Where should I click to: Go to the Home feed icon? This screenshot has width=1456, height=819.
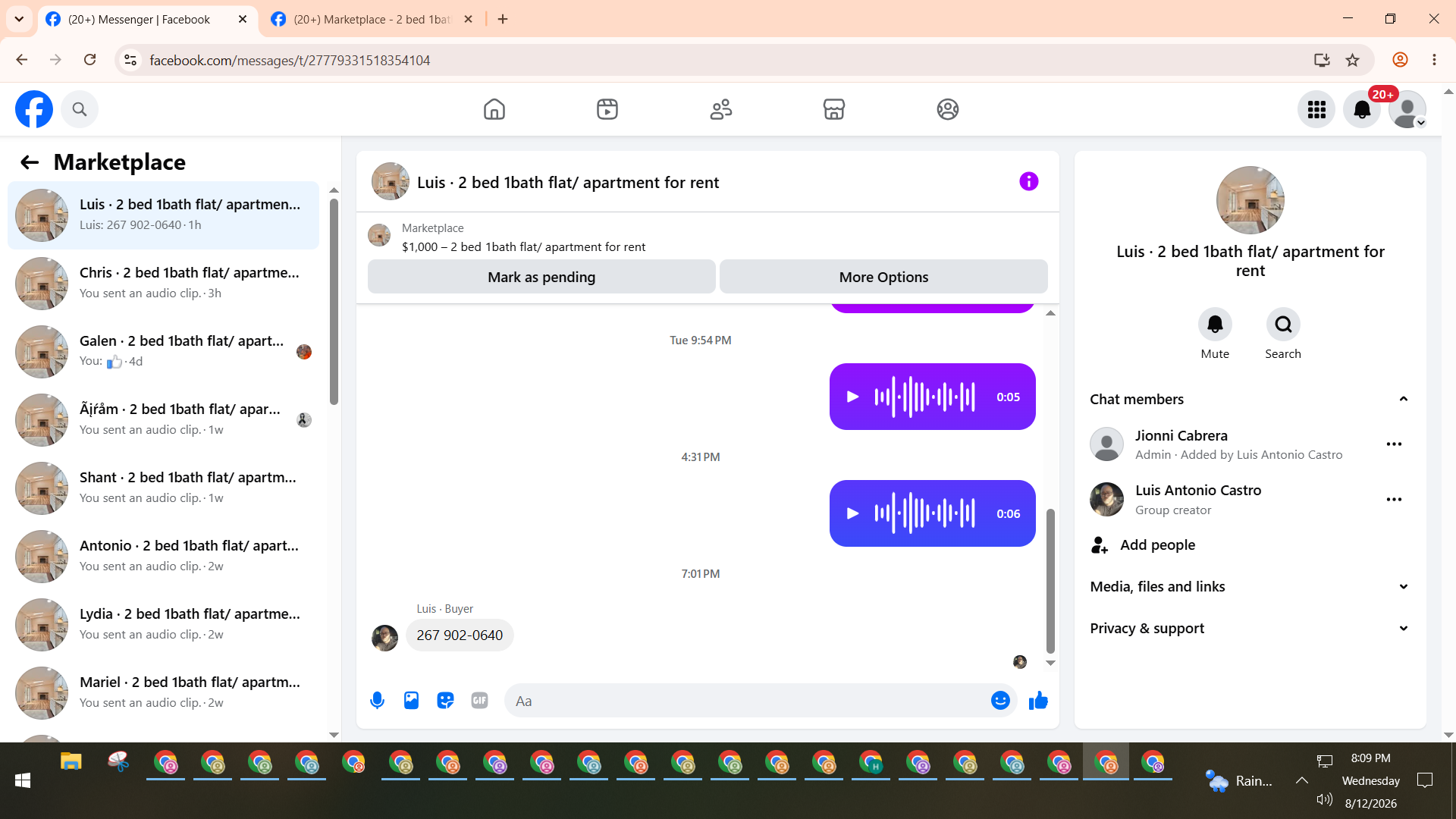coord(494,109)
